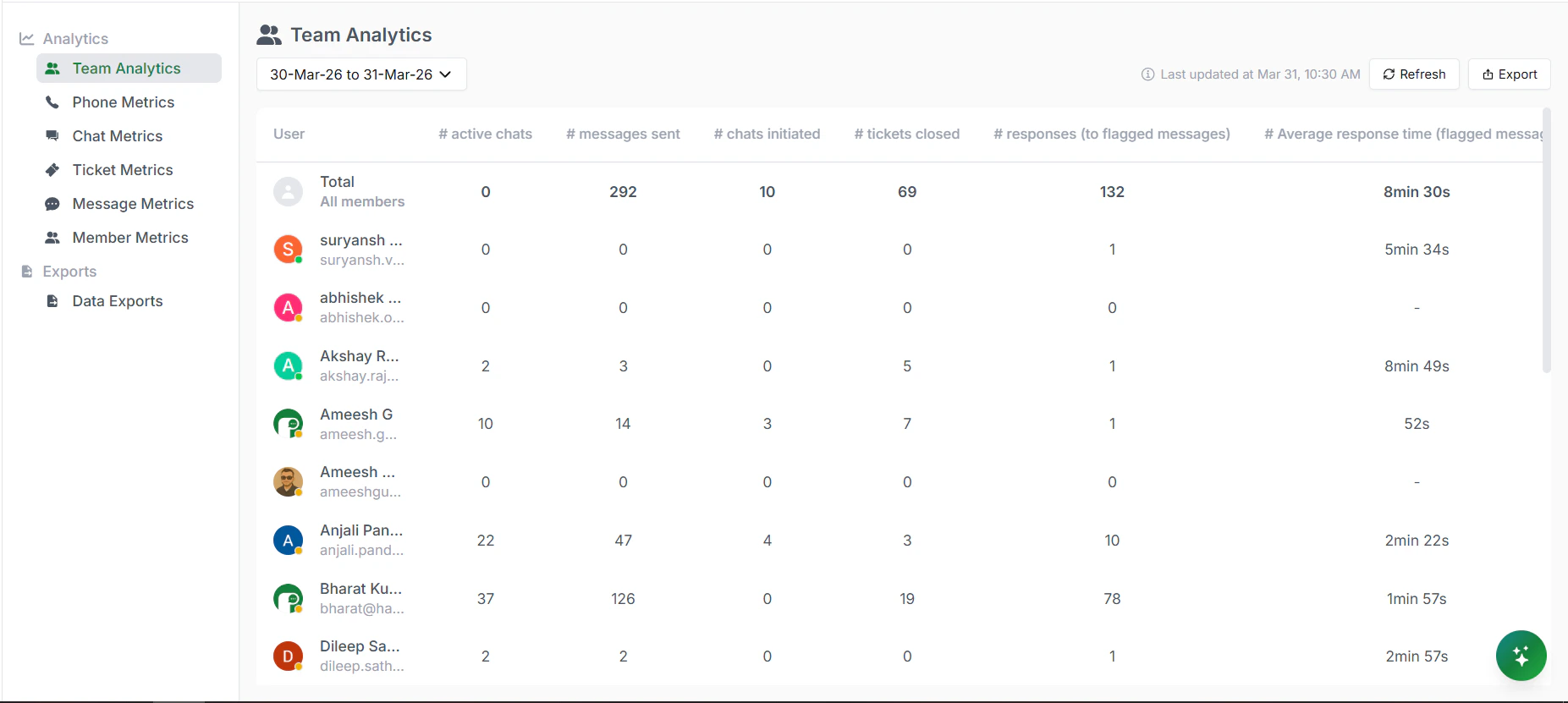1568x703 pixels.
Task: Click Anjali Pan's blue A avatar
Action: 288,541
